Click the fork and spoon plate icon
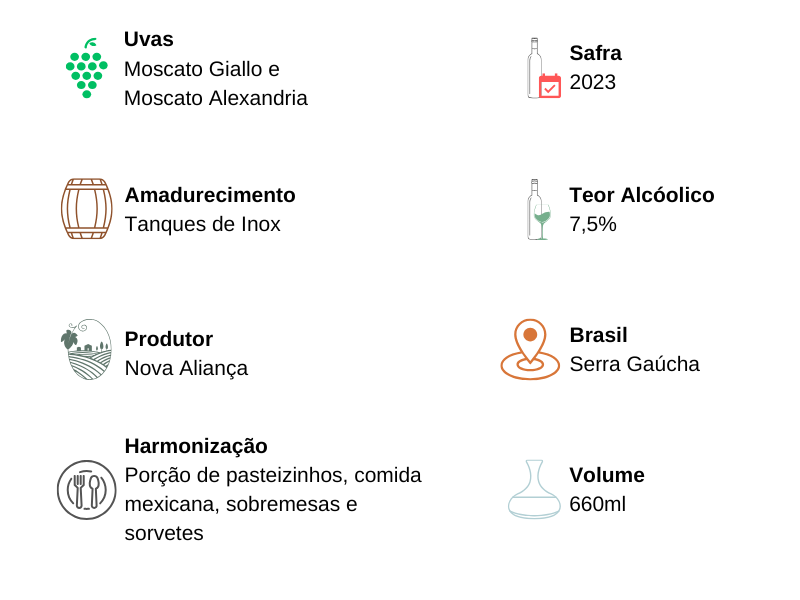The width and height of the screenshot is (800, 600). (x=87, y=490)
